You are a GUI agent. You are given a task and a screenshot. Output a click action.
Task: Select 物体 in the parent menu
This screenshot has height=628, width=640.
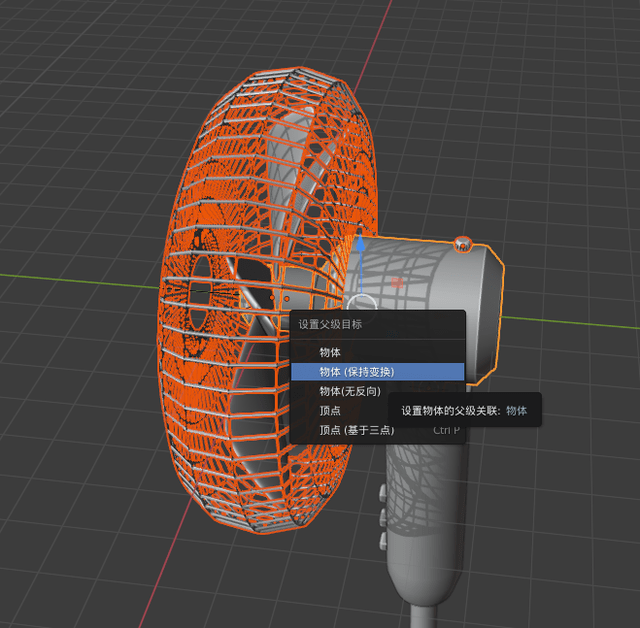pos(330,352)
